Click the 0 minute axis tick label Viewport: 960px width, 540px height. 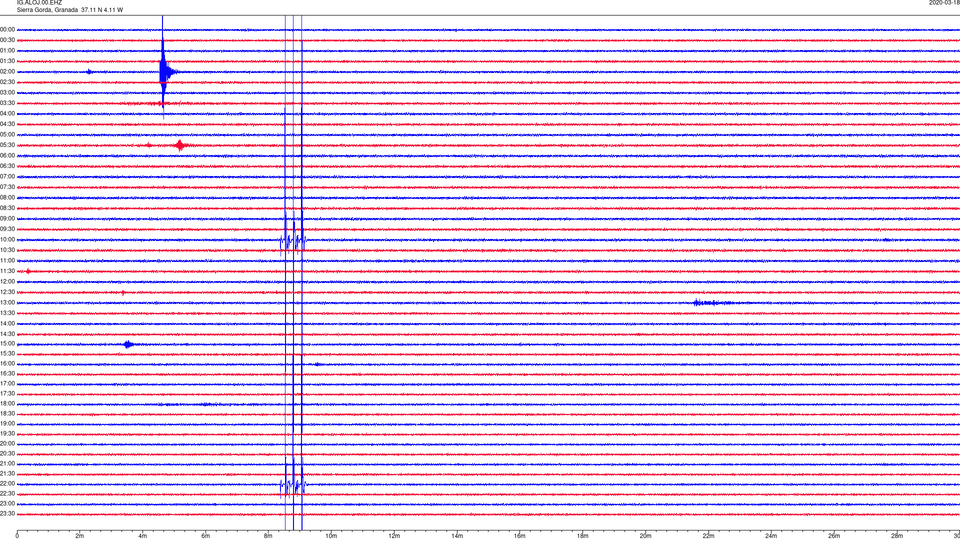click(x=17, y=536)
